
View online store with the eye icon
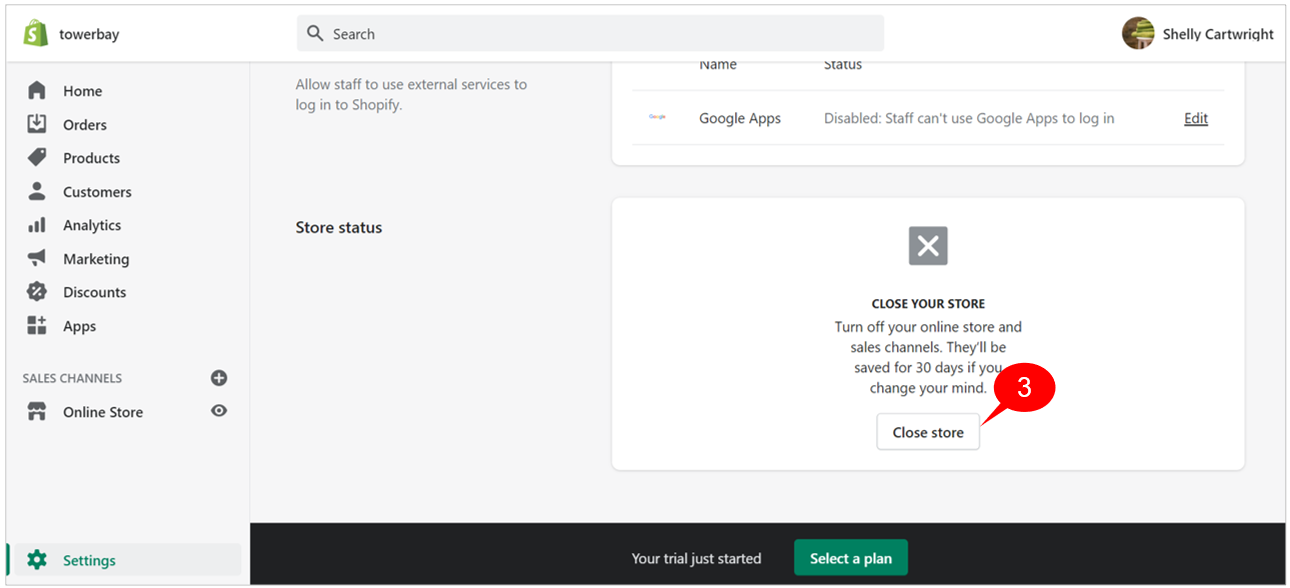[x=219, y=411]
